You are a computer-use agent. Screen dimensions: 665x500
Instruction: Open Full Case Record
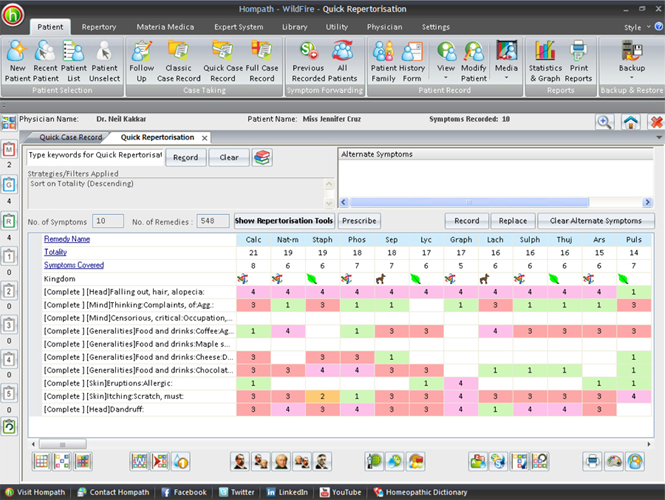pos(262,61)
